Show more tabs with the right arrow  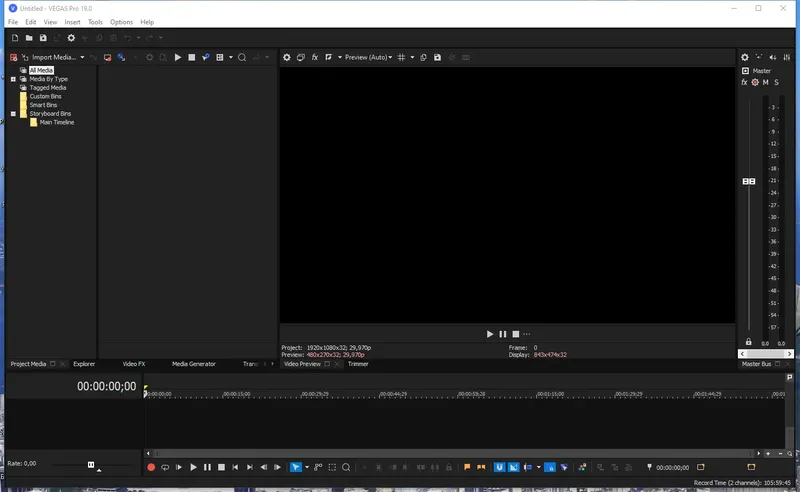(x=272, y=364)
